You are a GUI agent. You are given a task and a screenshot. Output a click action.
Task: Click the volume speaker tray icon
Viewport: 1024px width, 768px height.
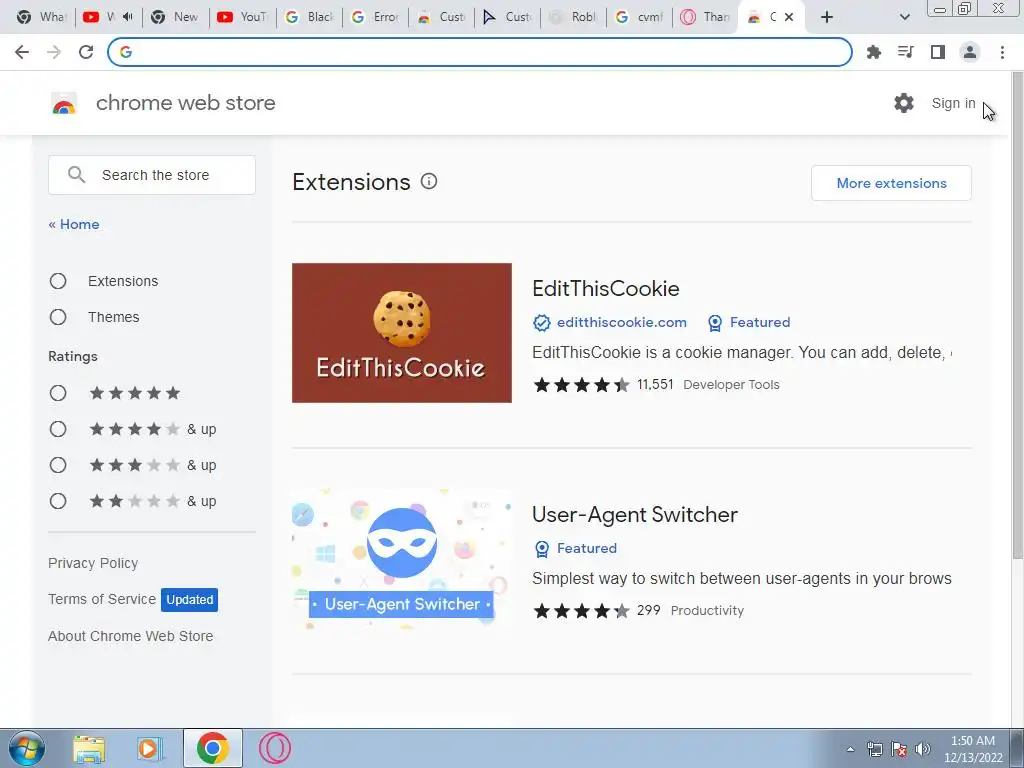923,749
